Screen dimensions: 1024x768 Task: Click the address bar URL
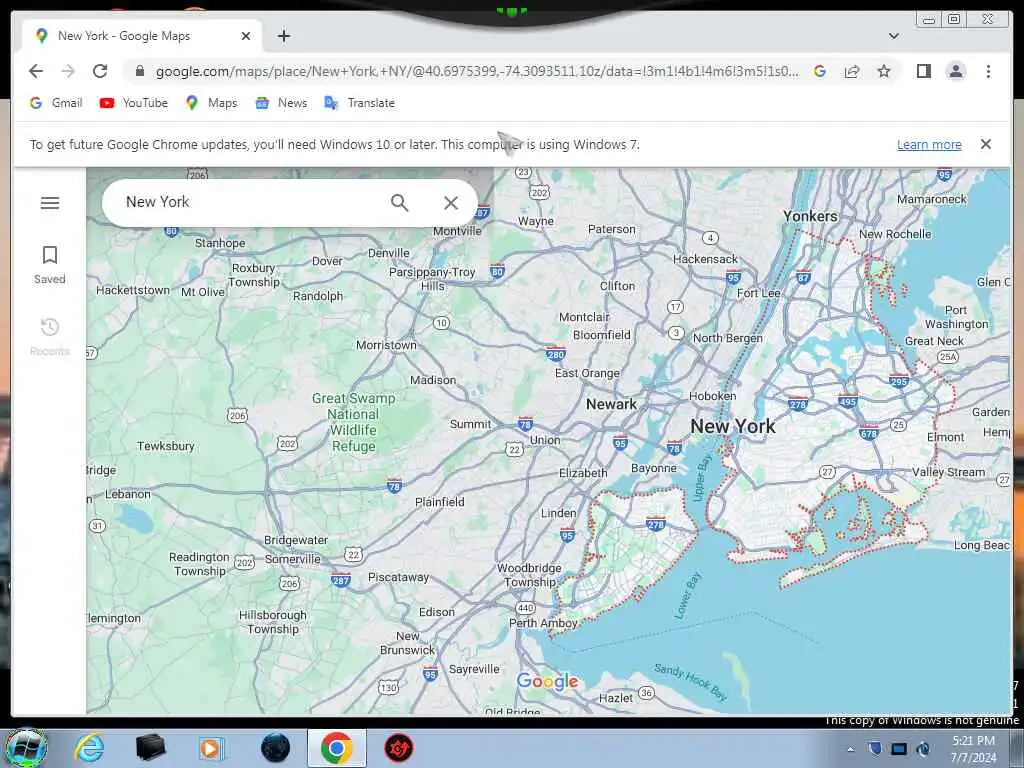pos(477,71)
